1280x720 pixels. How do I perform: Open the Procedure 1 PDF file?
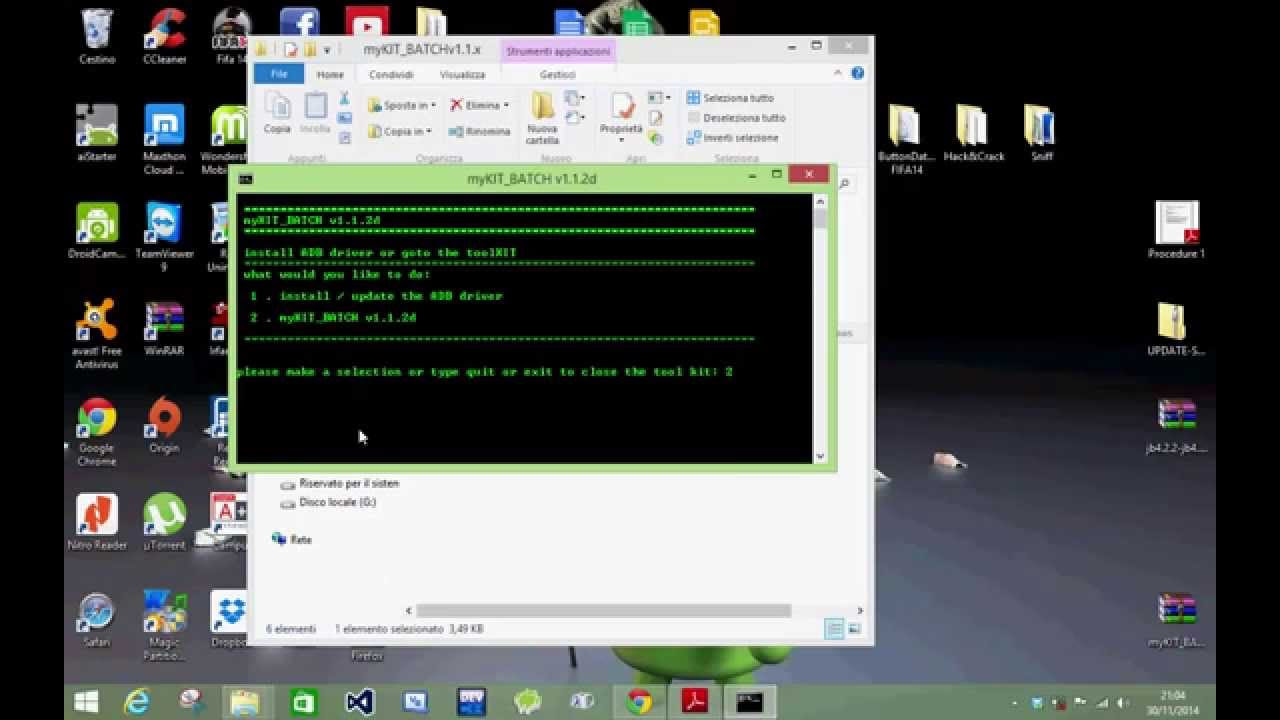(1176, 230)
